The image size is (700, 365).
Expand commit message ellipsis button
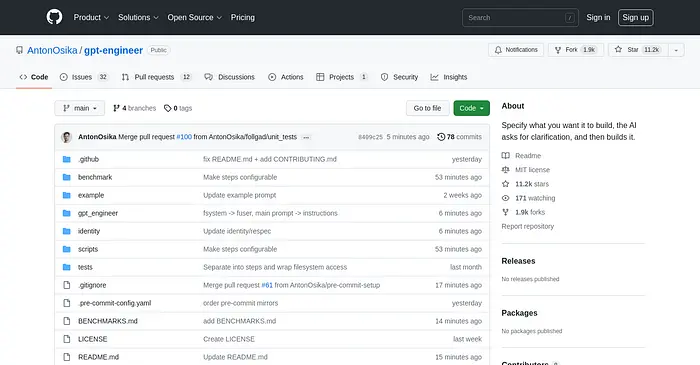pyautogui.click(x=306, y=137)
